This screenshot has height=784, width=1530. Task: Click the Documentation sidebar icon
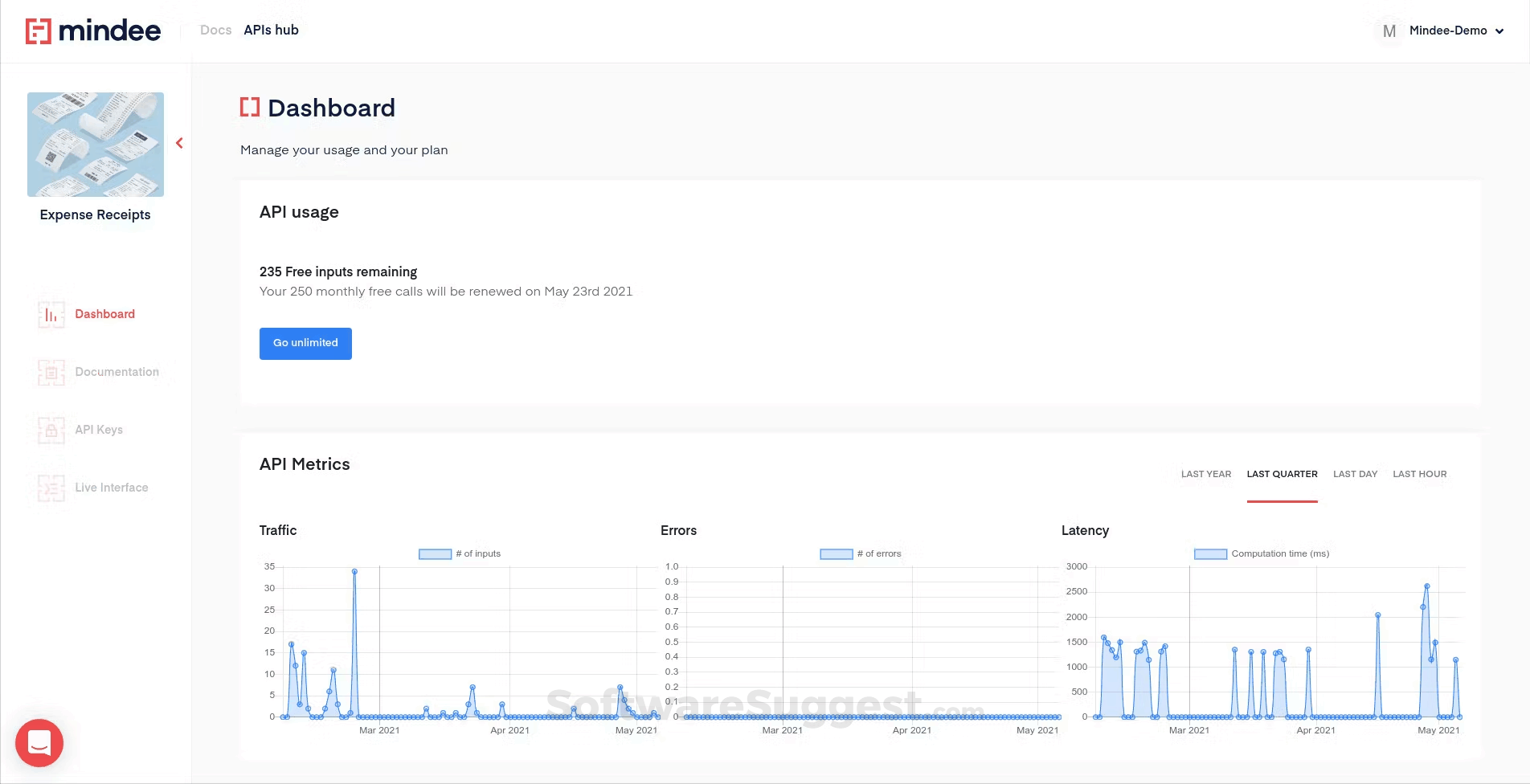51,373
